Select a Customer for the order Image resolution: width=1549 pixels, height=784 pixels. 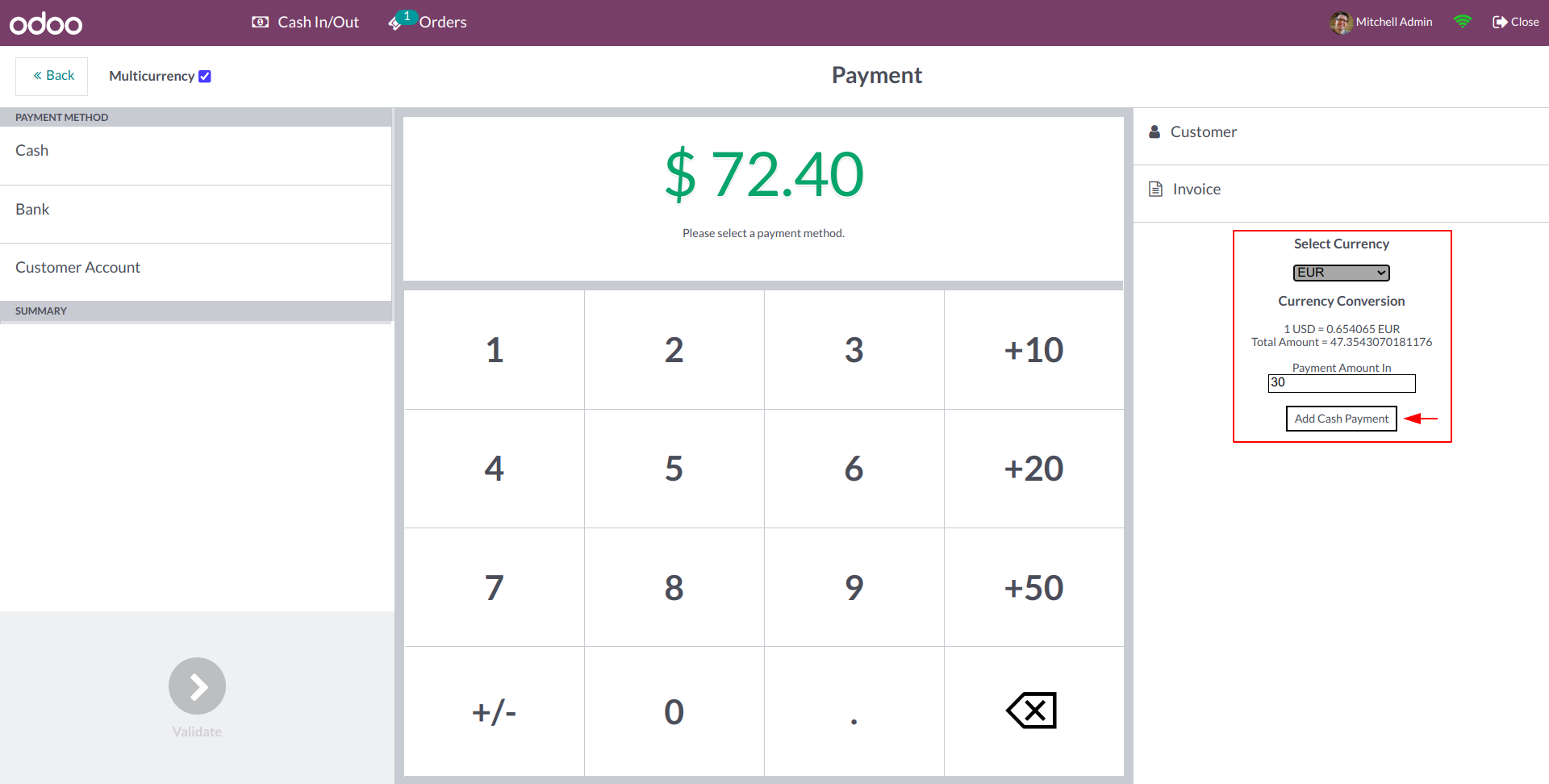coord(1202,132)
